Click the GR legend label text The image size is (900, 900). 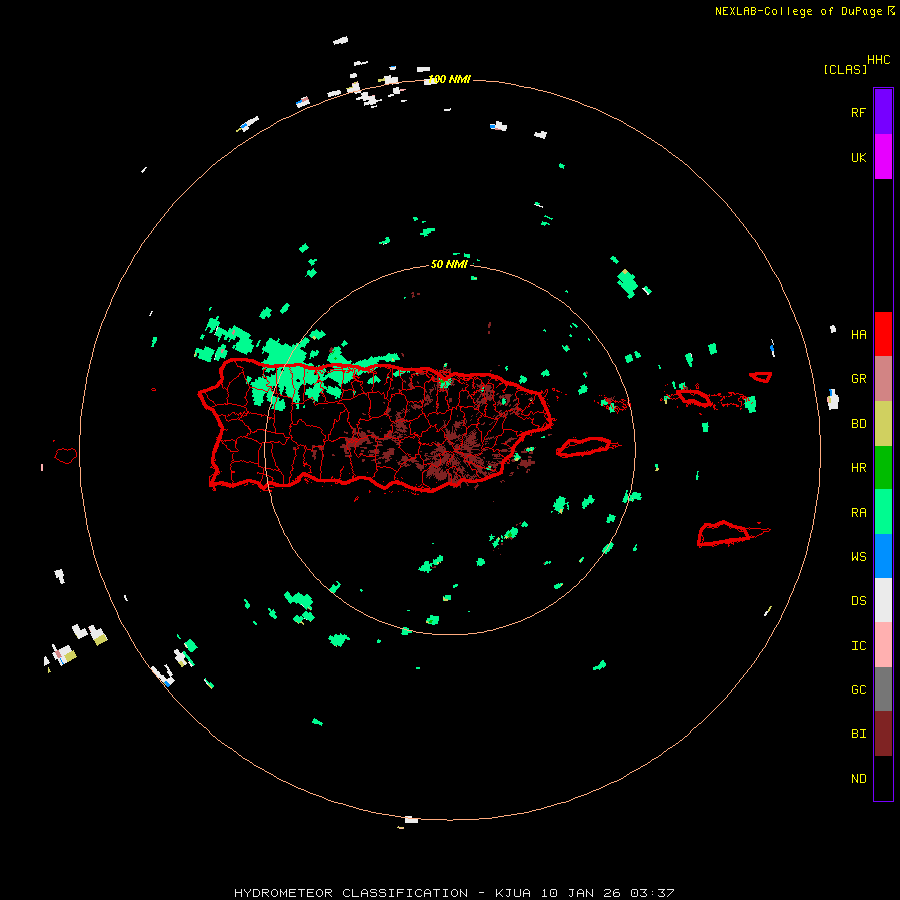pyautogui.click(x=858, y=379)
